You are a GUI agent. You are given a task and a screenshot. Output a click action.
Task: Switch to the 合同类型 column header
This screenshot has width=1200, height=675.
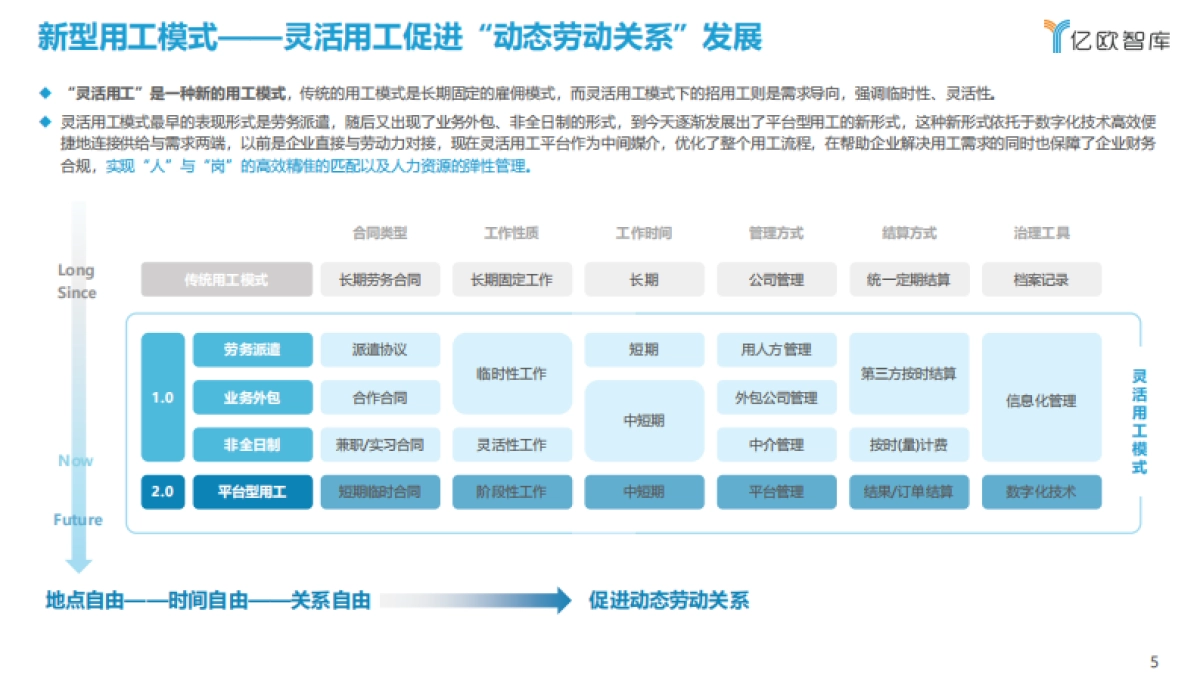point(380,234)
